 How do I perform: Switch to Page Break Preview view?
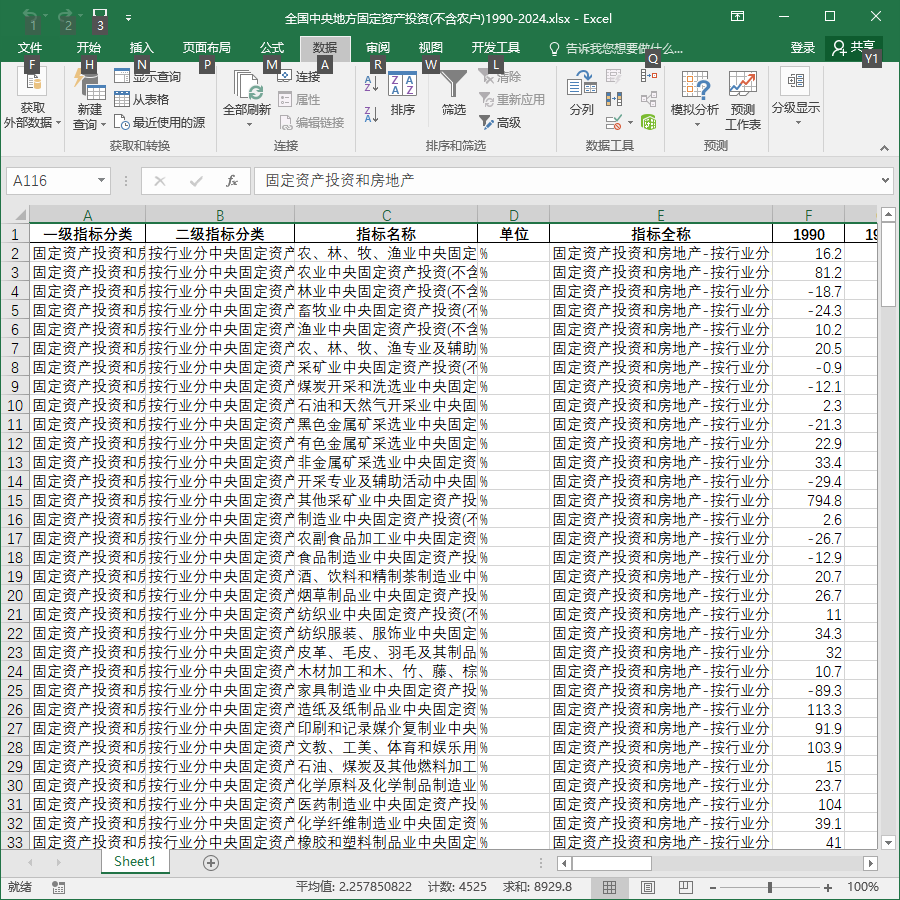tap(685, 887)
